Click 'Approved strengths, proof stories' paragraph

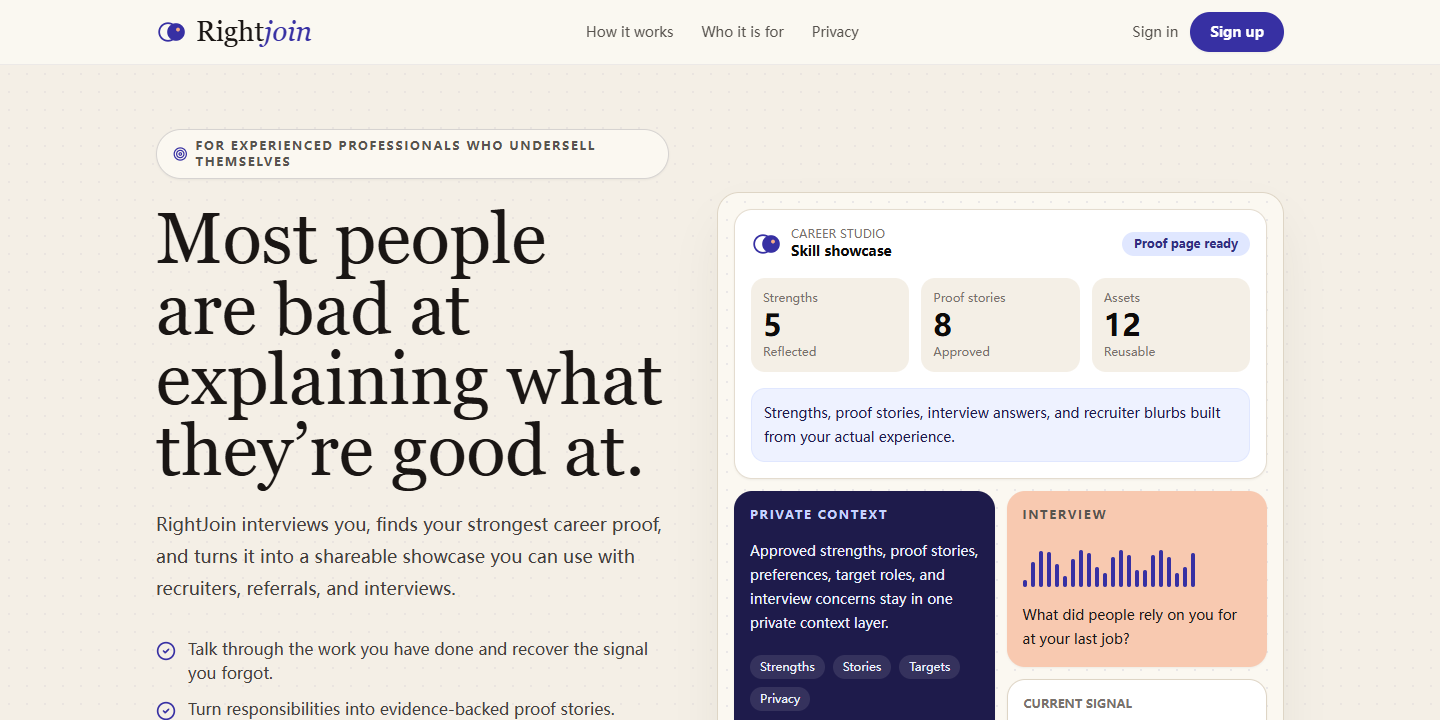point(864,587)
